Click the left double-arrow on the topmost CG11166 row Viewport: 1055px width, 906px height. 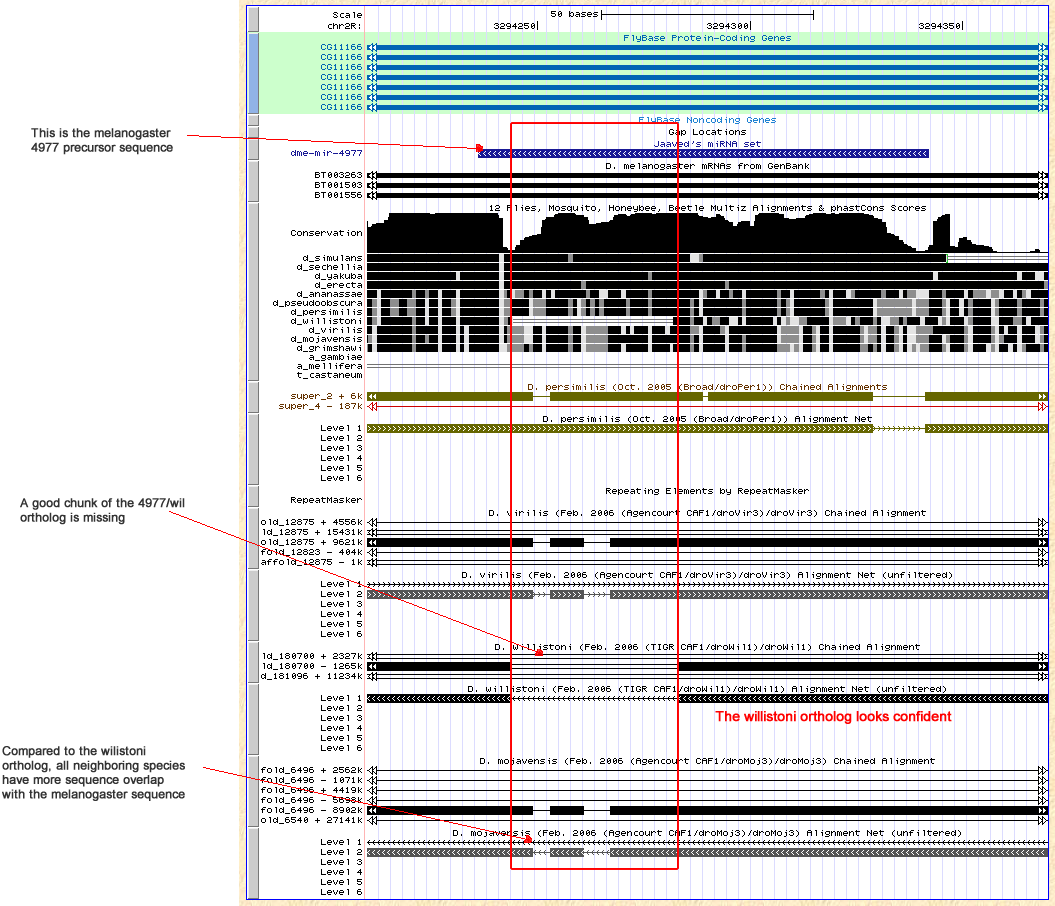tap(372, 47)
